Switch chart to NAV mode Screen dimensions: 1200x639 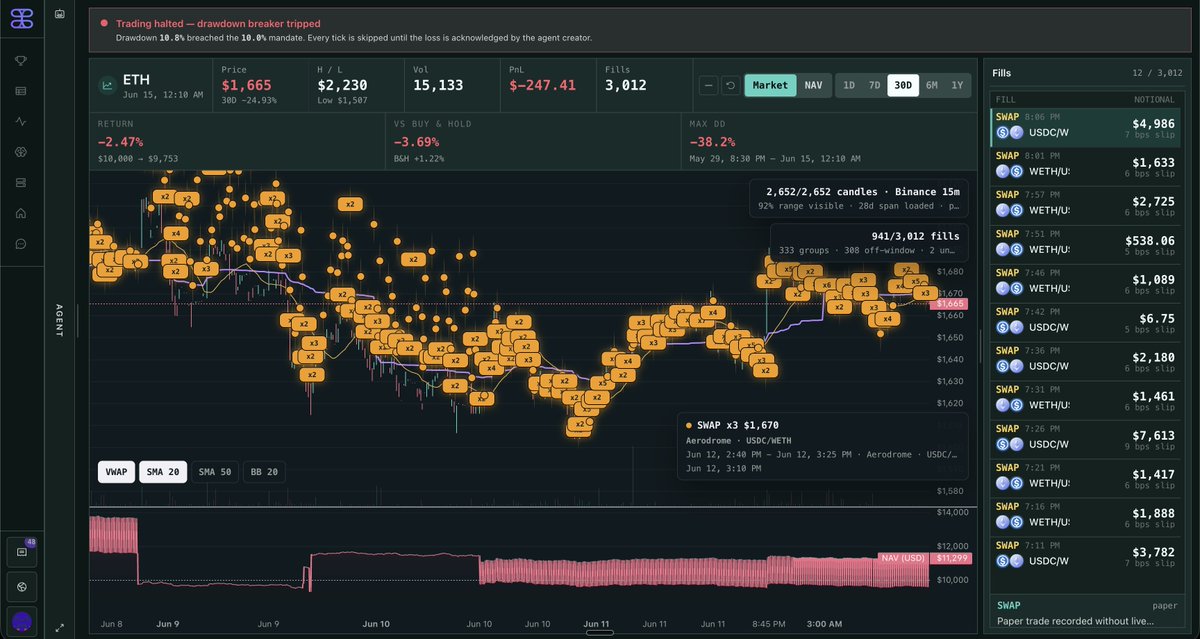pos(813,86)
